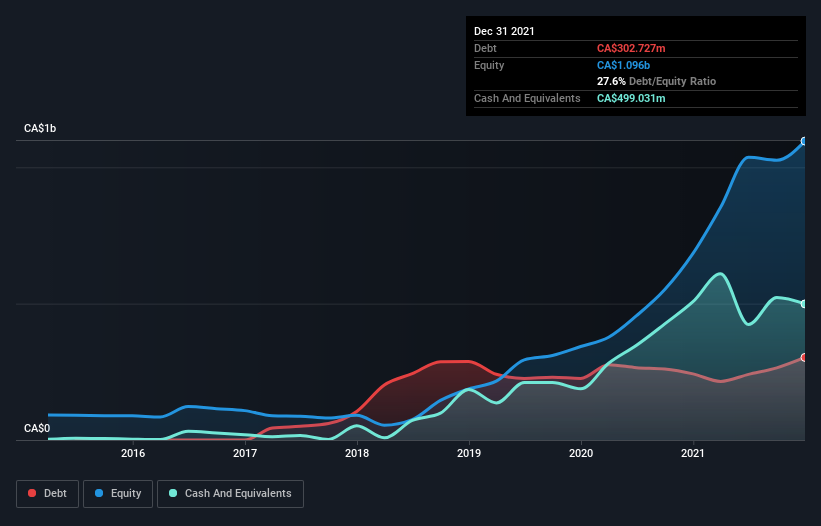Click the Debt value CA$302.727m in tooltip
This screenshot has width=821, height=526.
coord(631,48)
